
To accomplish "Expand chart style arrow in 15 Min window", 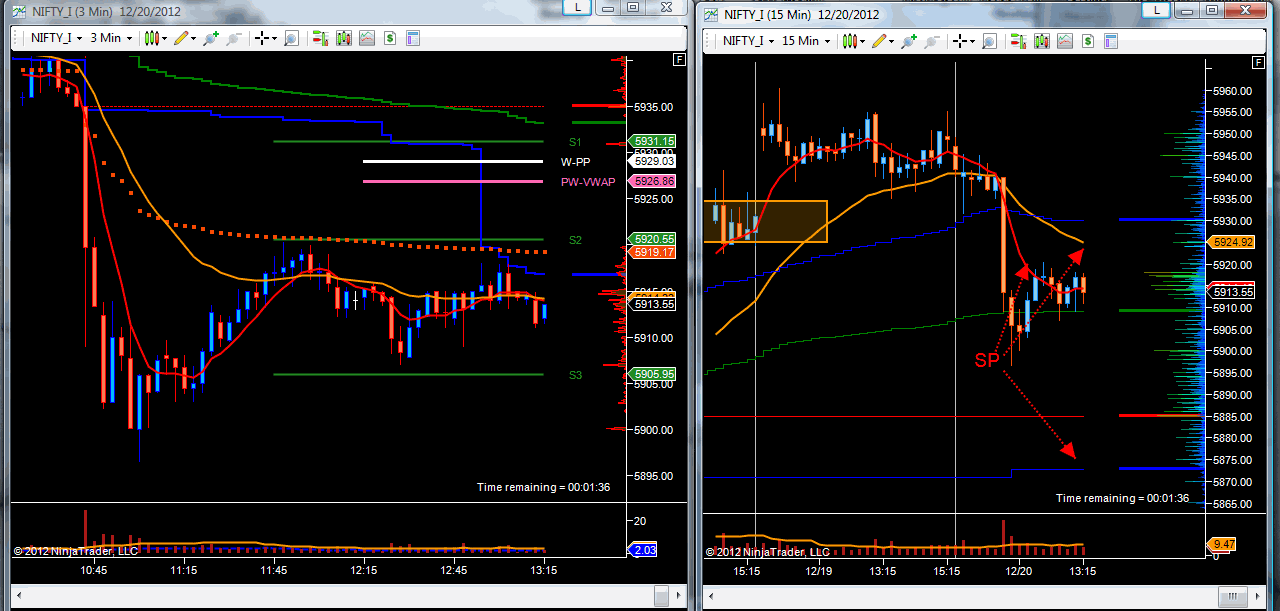I will pyautogui.click(x=863, y=41).
